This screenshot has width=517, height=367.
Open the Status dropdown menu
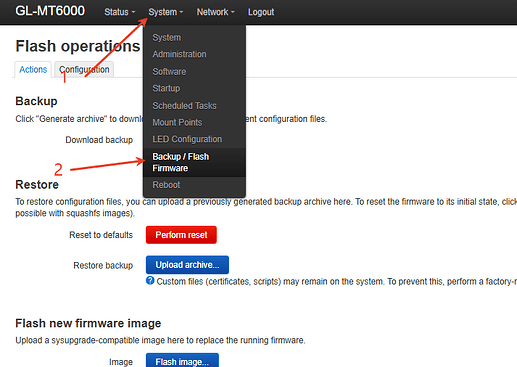click(x=120, y=12)
